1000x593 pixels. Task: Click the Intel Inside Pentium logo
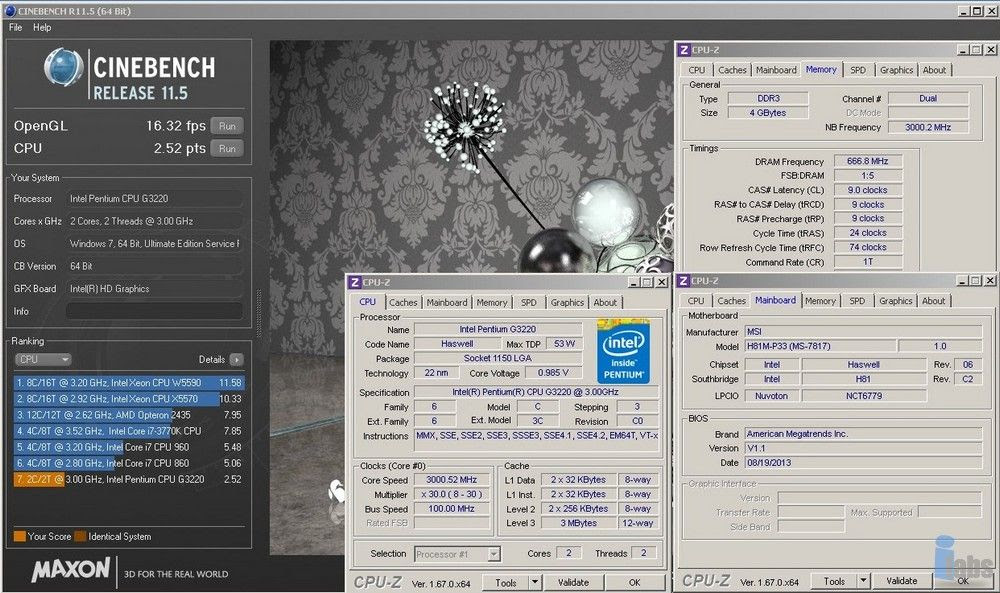click(x=623, y=351)
